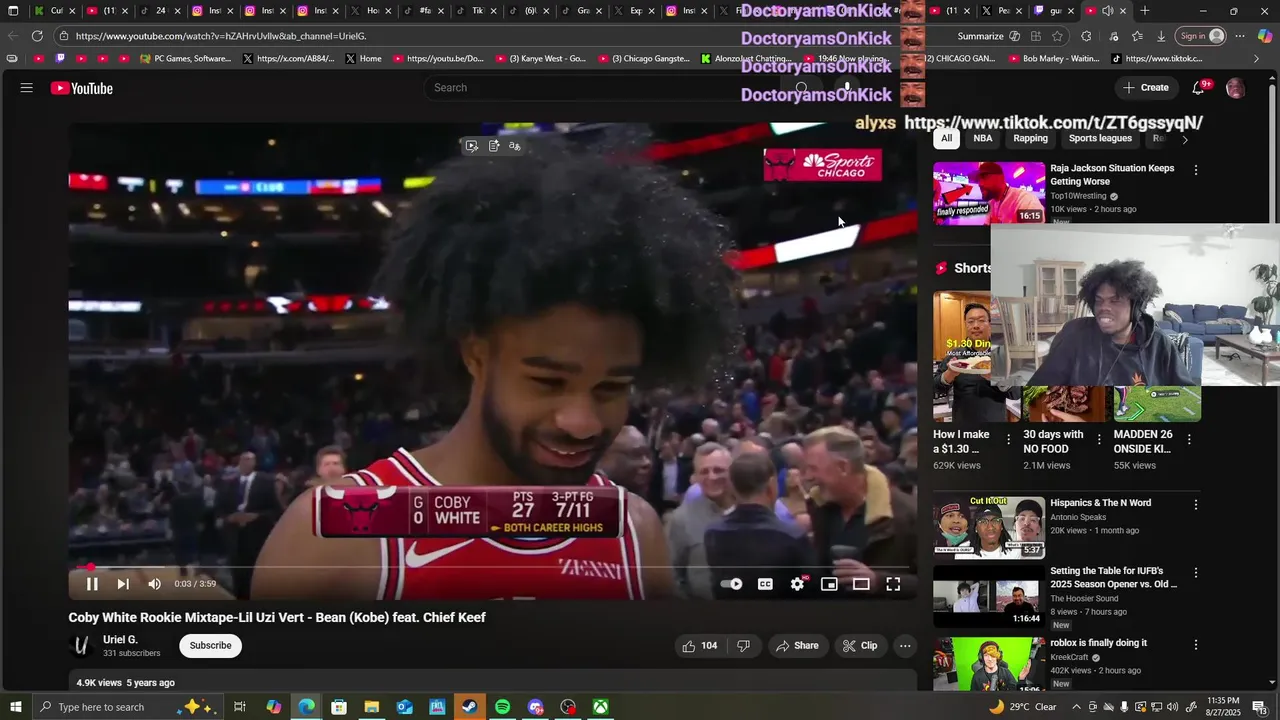This screenshot has width=1280, height=720.
Task: Turn on closed captions
Action: (x=765, y=584)
